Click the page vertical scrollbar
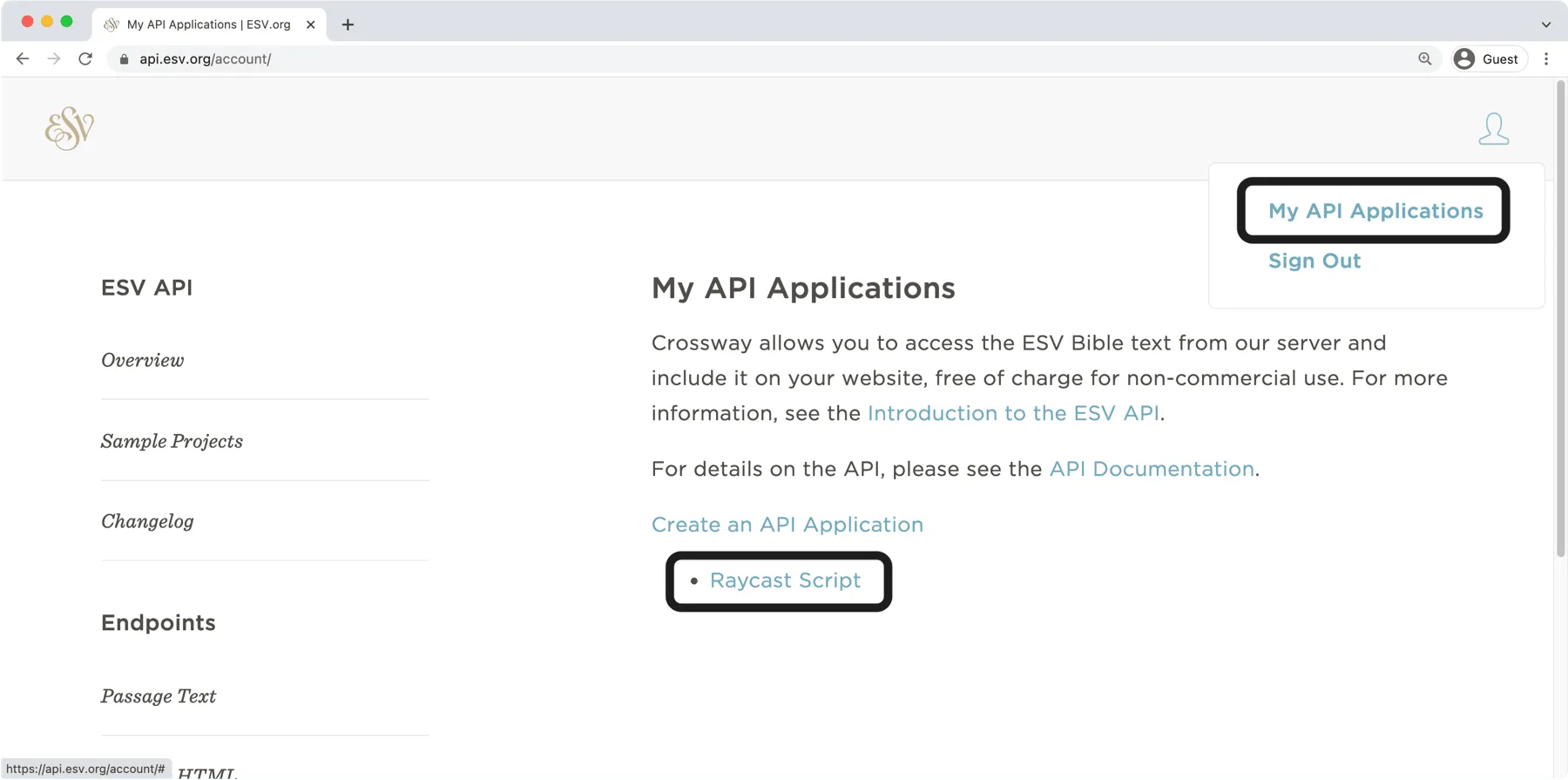1568x780 pixels. click(1560, 318)
